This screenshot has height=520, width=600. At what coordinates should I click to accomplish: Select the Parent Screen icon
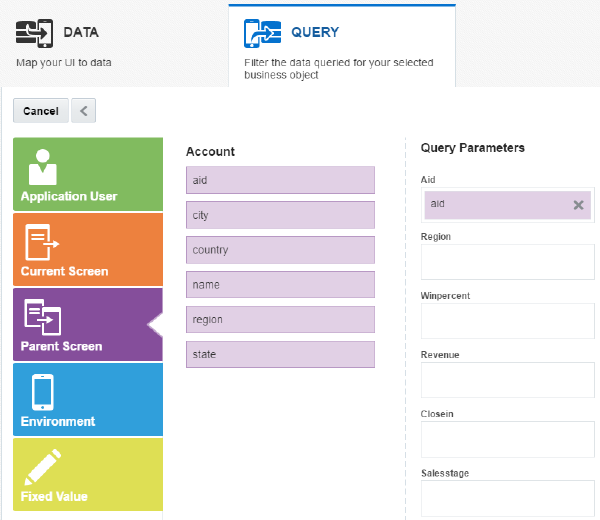point(43,318)
